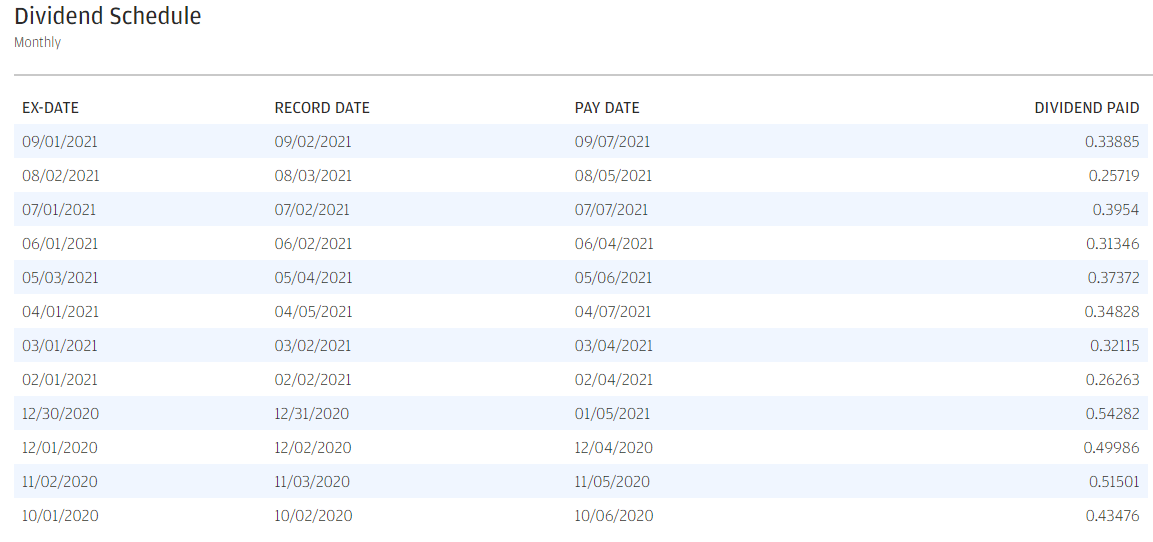Select dividend value 0.32115
The width and height of the screenshot is (1153, 542).
pyautogui.click(x=1115, y=346)
